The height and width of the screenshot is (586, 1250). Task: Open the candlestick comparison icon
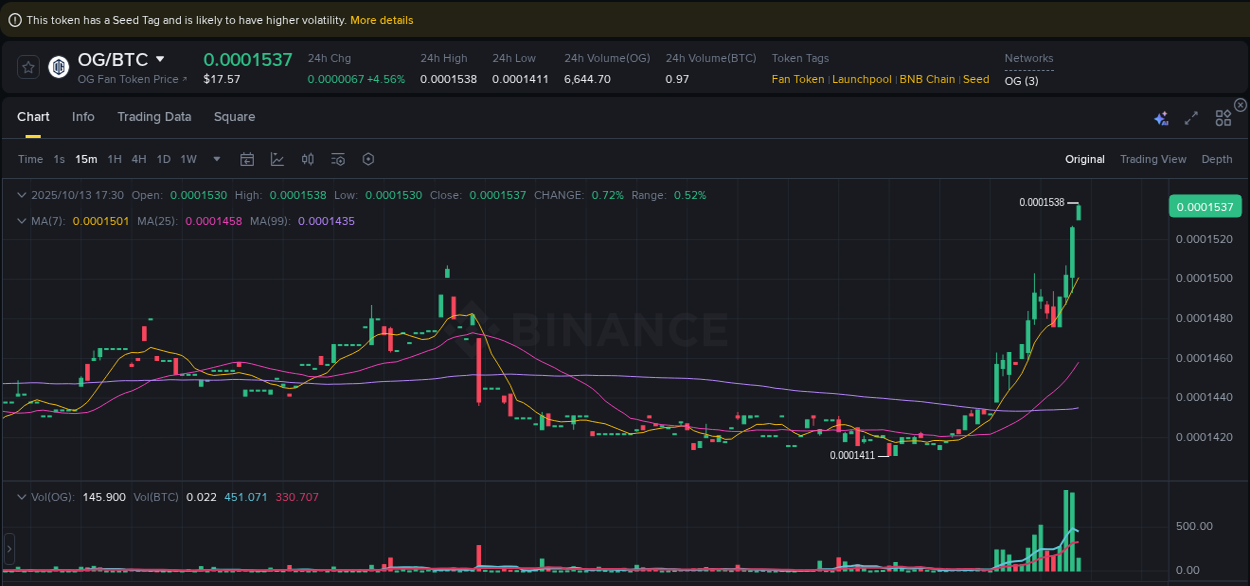tap(307, 159)
